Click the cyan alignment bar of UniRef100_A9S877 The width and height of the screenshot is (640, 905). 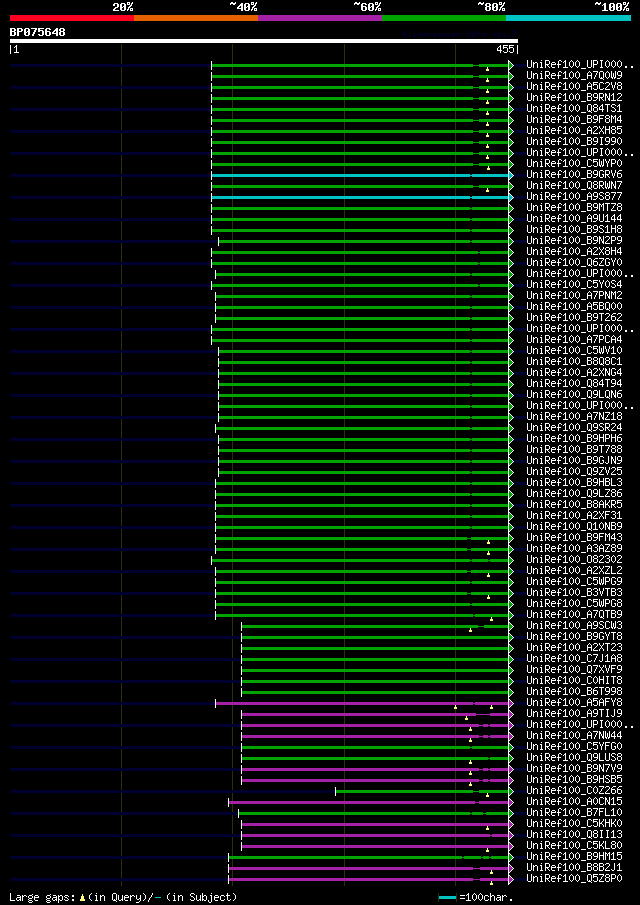[360, 197]
